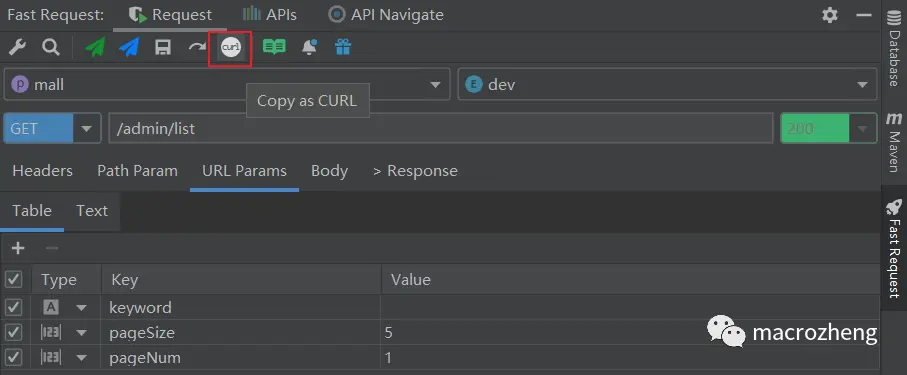Click the keyword key cell

point(241,307)
